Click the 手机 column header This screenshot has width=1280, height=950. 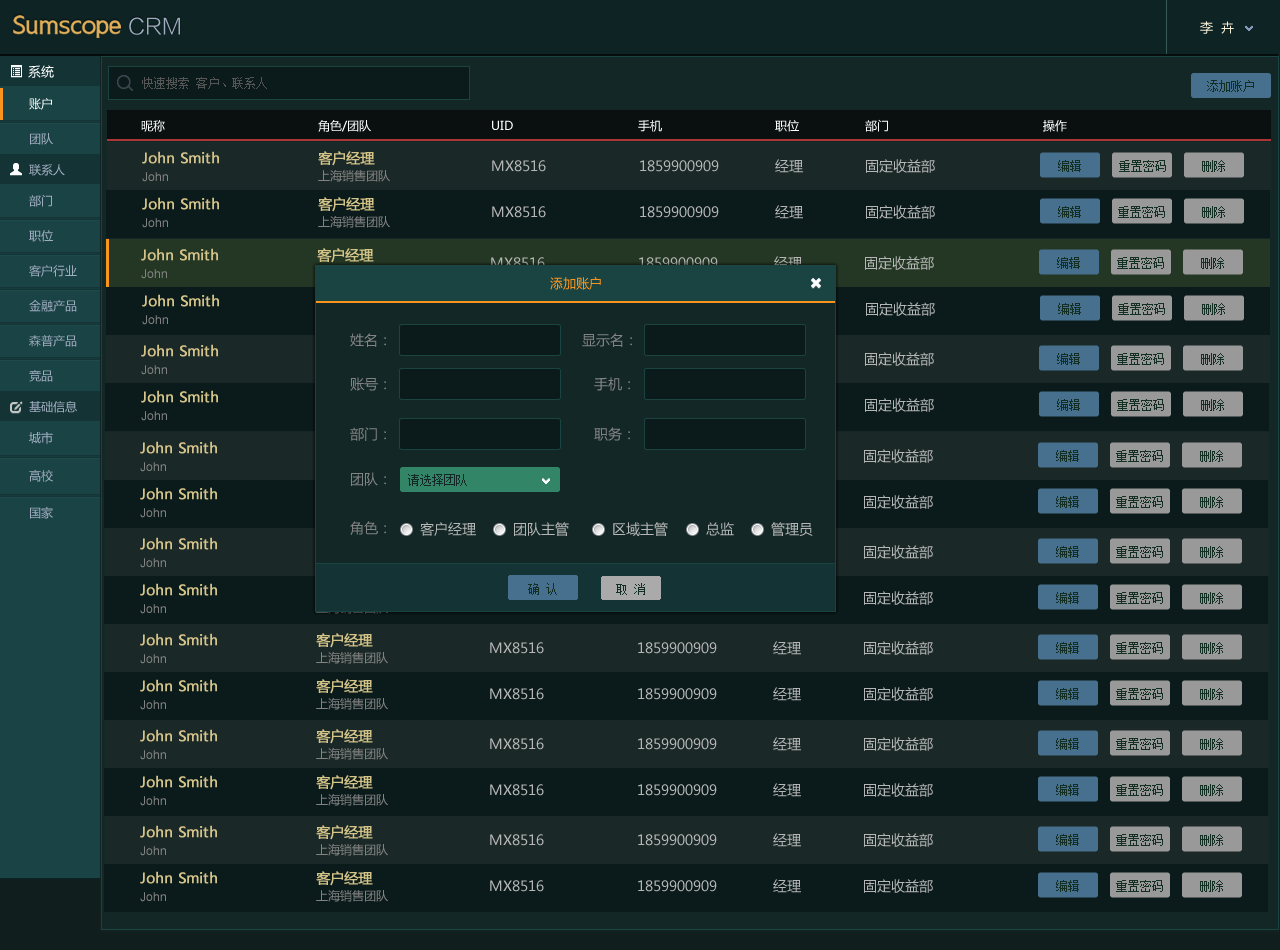pos(650,126)
